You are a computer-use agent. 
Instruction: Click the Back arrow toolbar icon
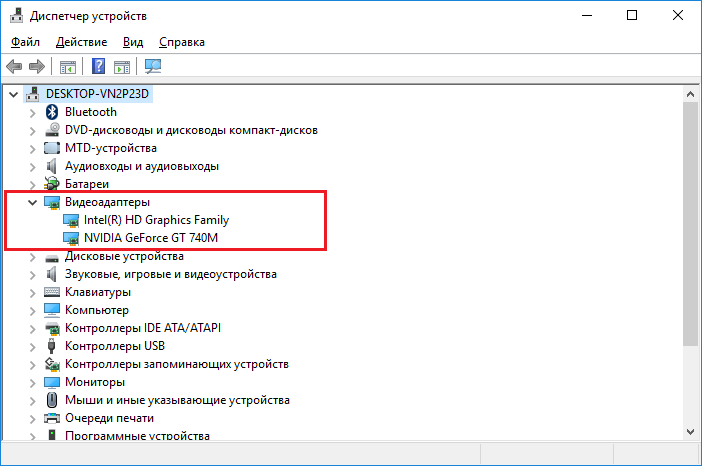click(14, 67)
